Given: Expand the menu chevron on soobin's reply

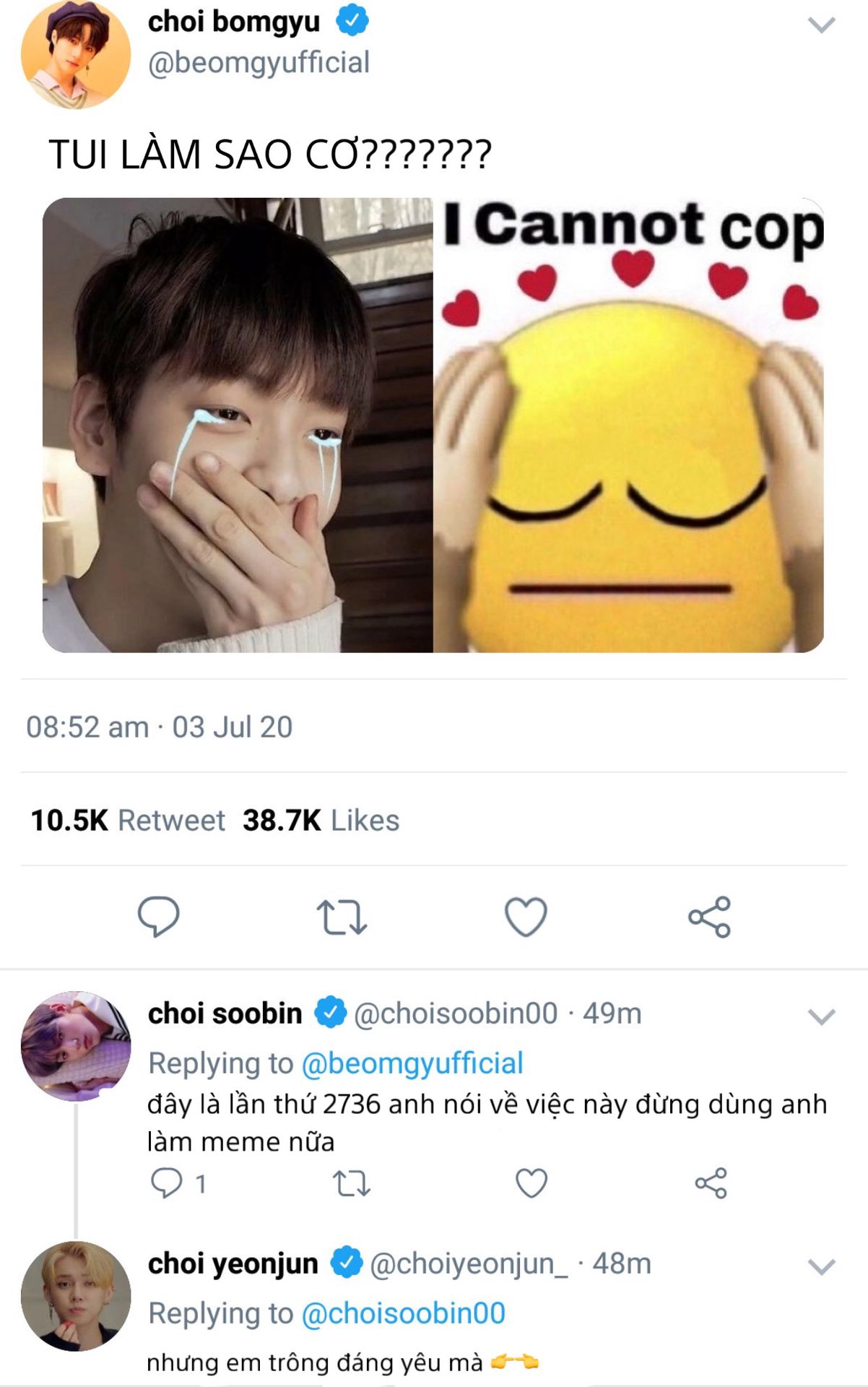Looking at the screenshot, I should (x=821, y=1017).
